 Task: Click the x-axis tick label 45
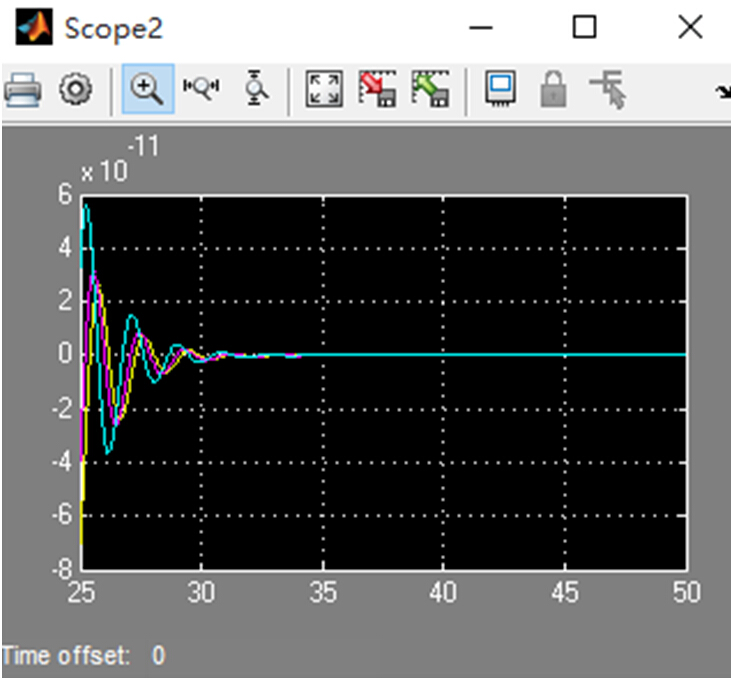(x=565, y=592)
